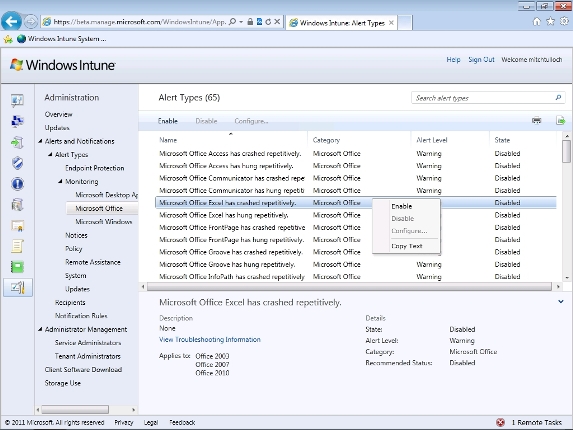Sort the list by Alert Level column header
This screenshot has width=573, height=430.
click(x=432, y=140)
